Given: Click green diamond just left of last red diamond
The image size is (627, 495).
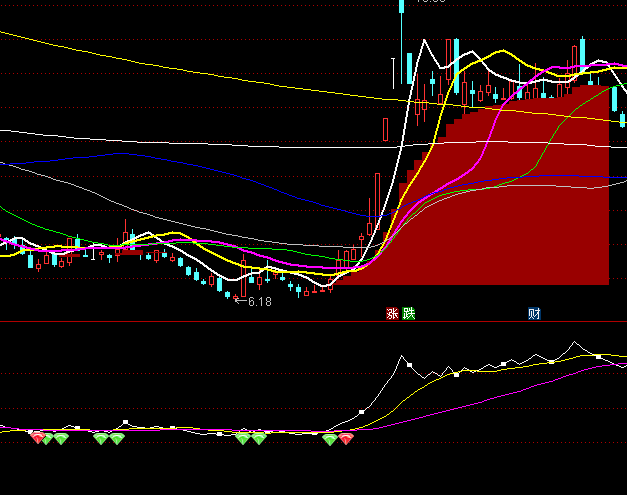Looking at the screenshot, I should (330, 438).
